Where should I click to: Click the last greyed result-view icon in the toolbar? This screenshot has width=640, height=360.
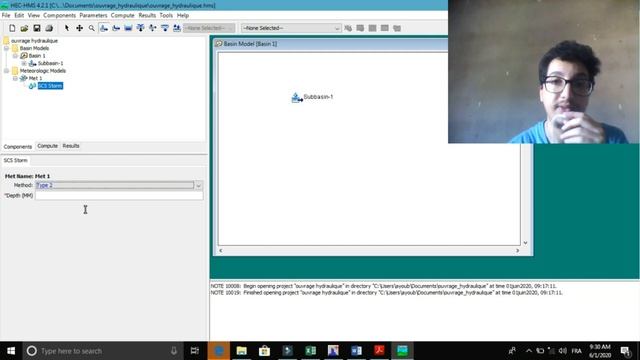tap(397, 28)
